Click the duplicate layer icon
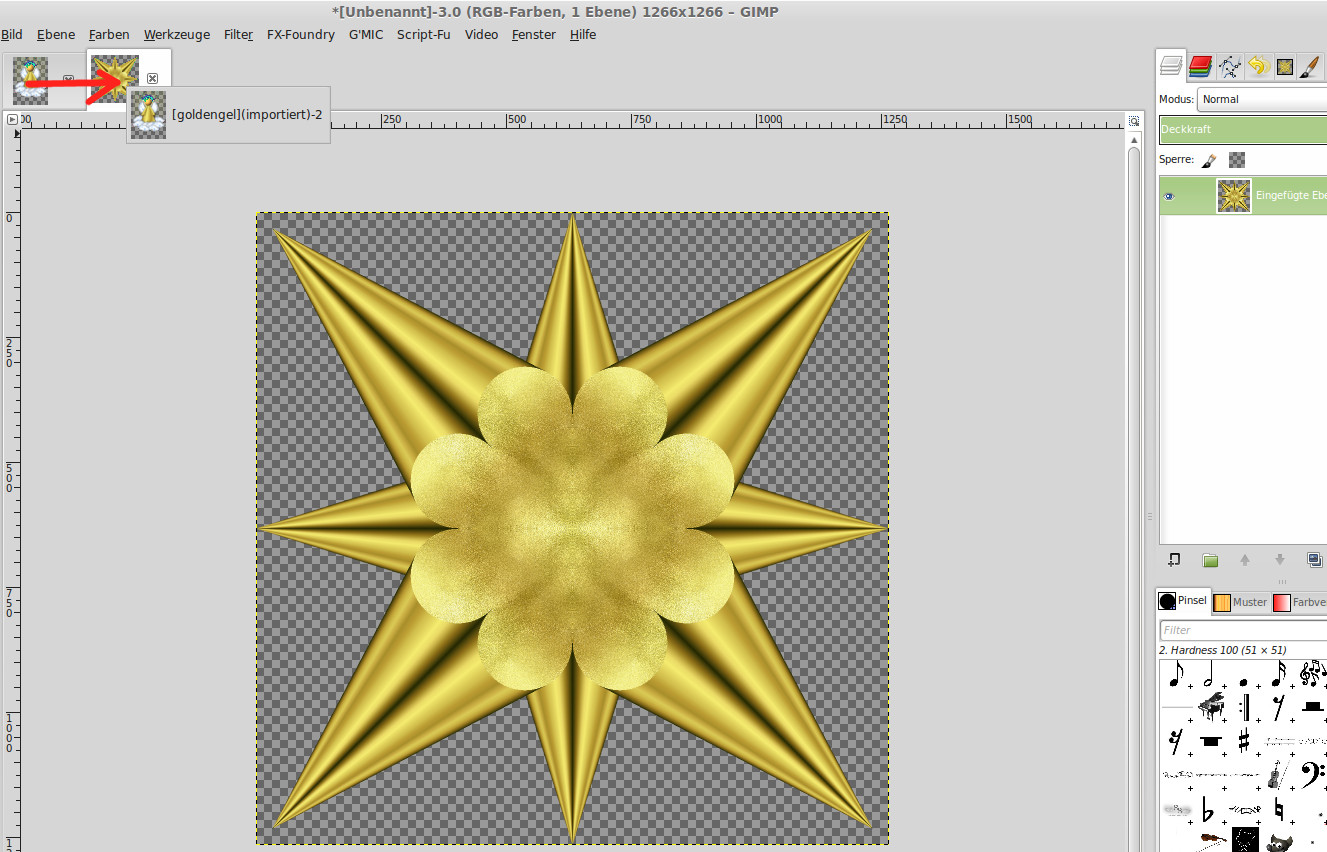This screenshot has height=852, width=1327. coord(1314,560)
